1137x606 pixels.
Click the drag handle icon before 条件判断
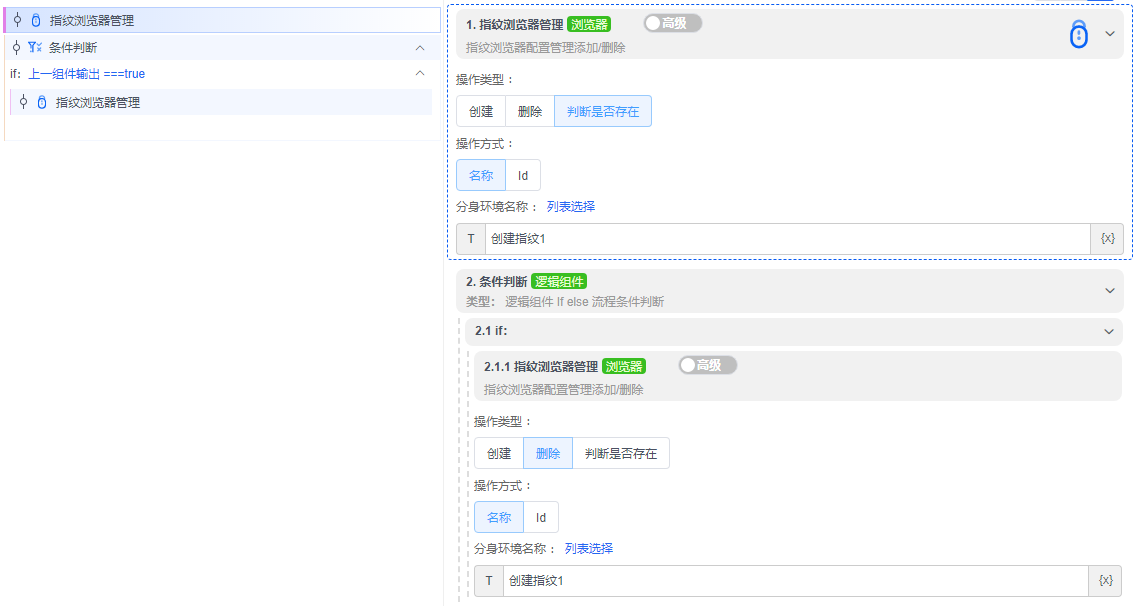point(17,46)
